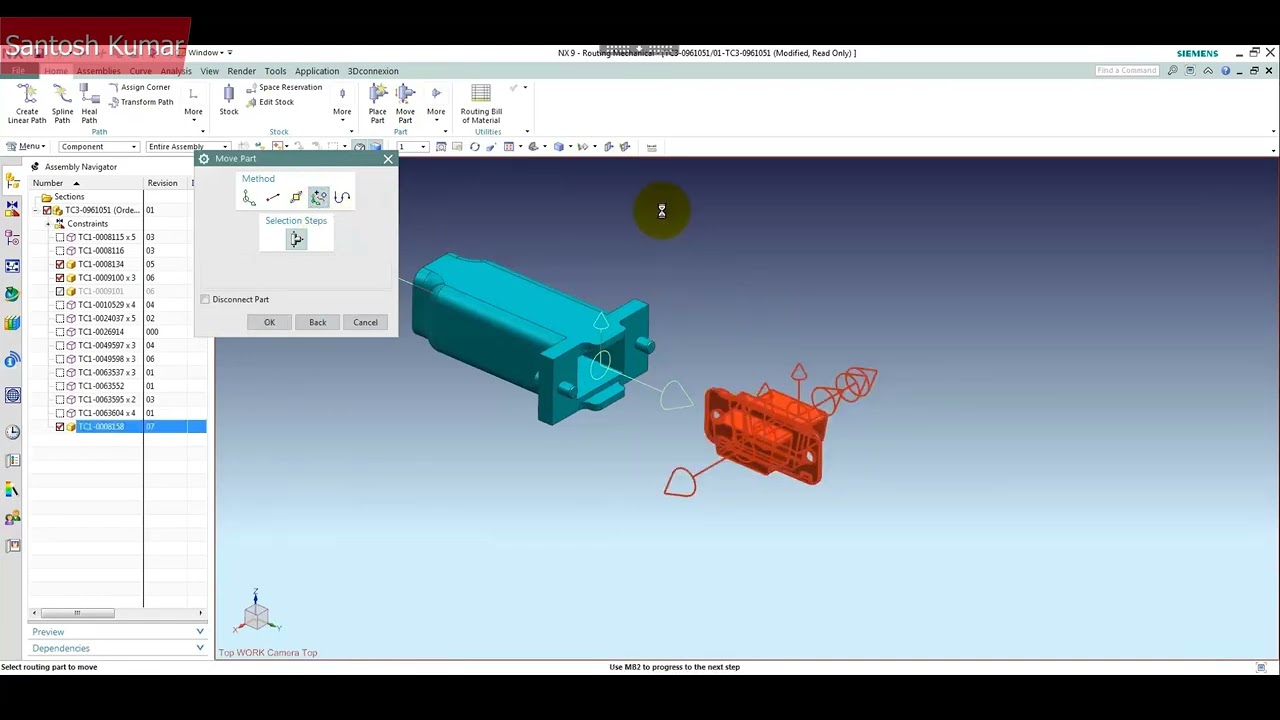This screenshot has width=1280, height=720.
Task: Select the Spline Path tool
Action: pyautogui.click(x=62, y=104)
